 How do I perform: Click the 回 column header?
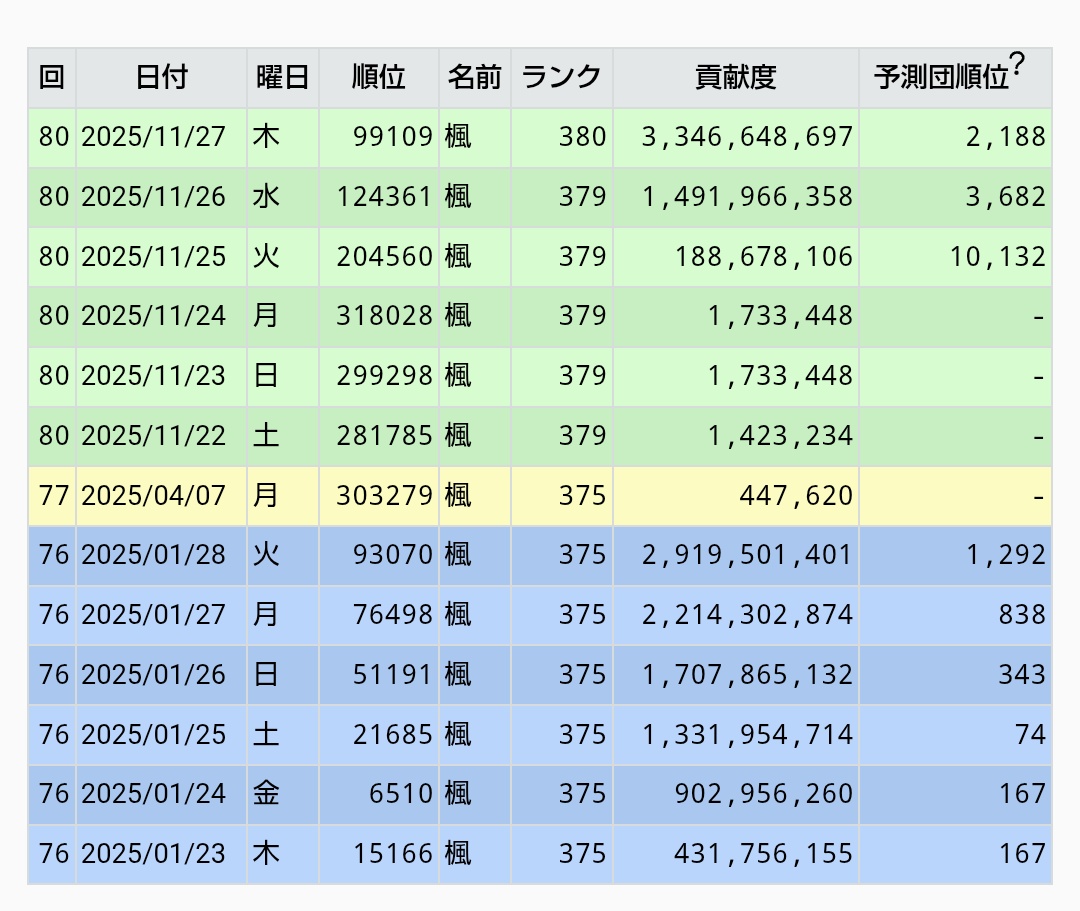point(52,77)
